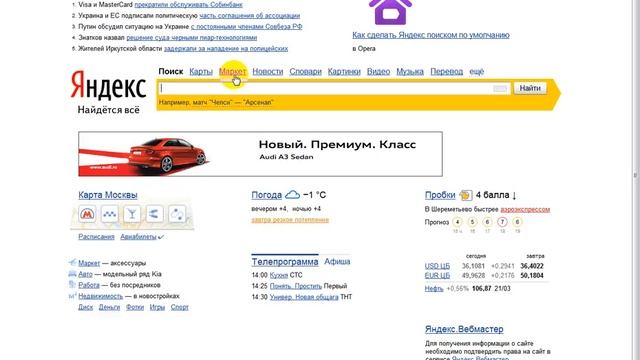The width and height of the screenshot is (640, 360).
Task: Open the Пробки link
Action: point(440,195)
